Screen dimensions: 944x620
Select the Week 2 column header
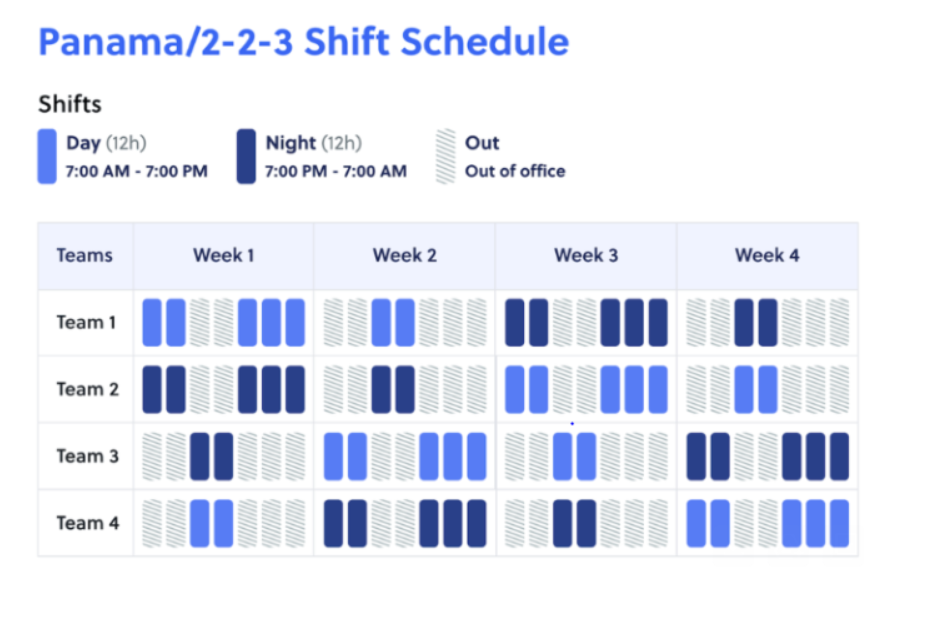(404, 256)
